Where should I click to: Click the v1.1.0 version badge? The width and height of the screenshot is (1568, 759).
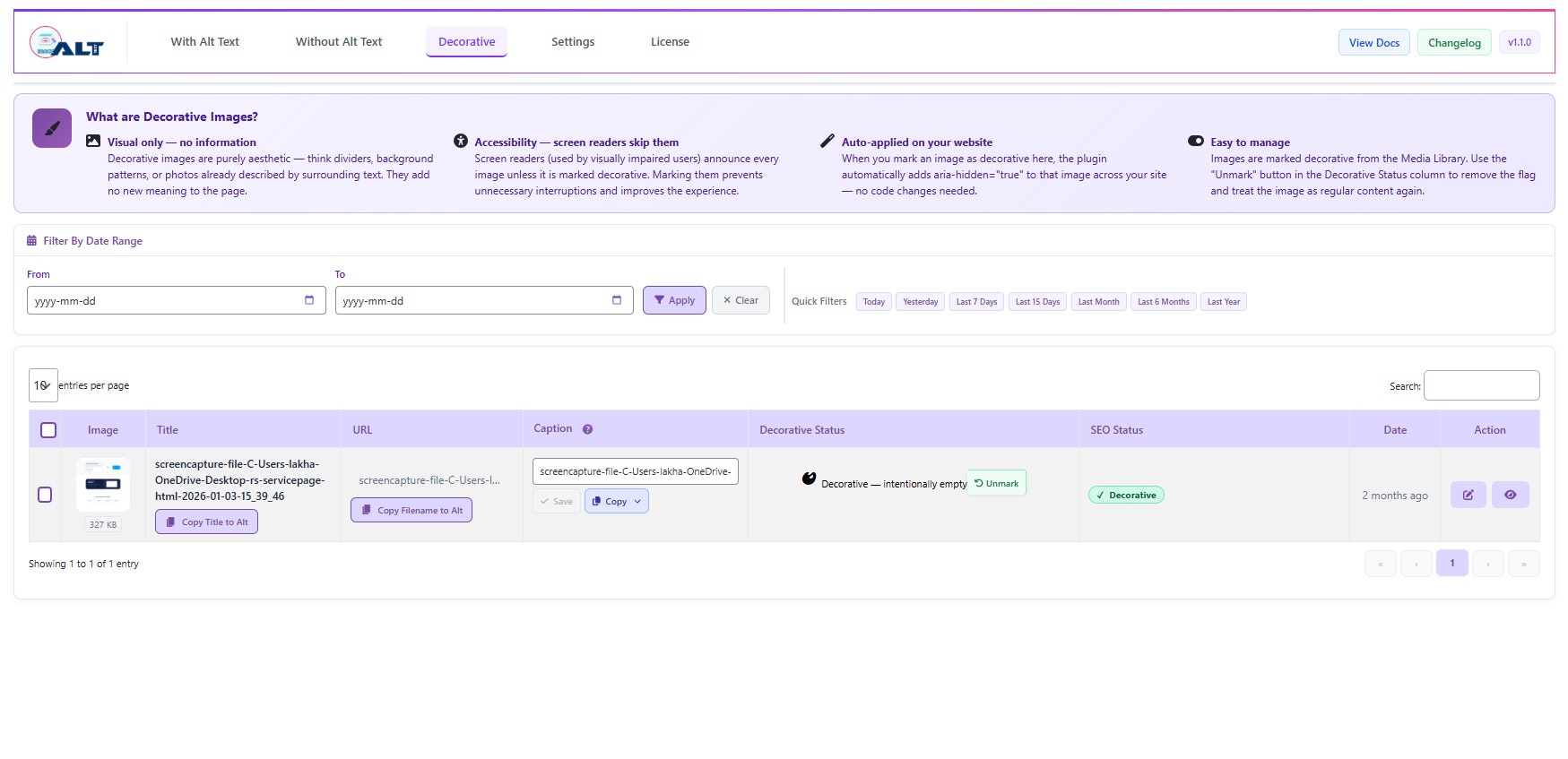(1519, 42)
